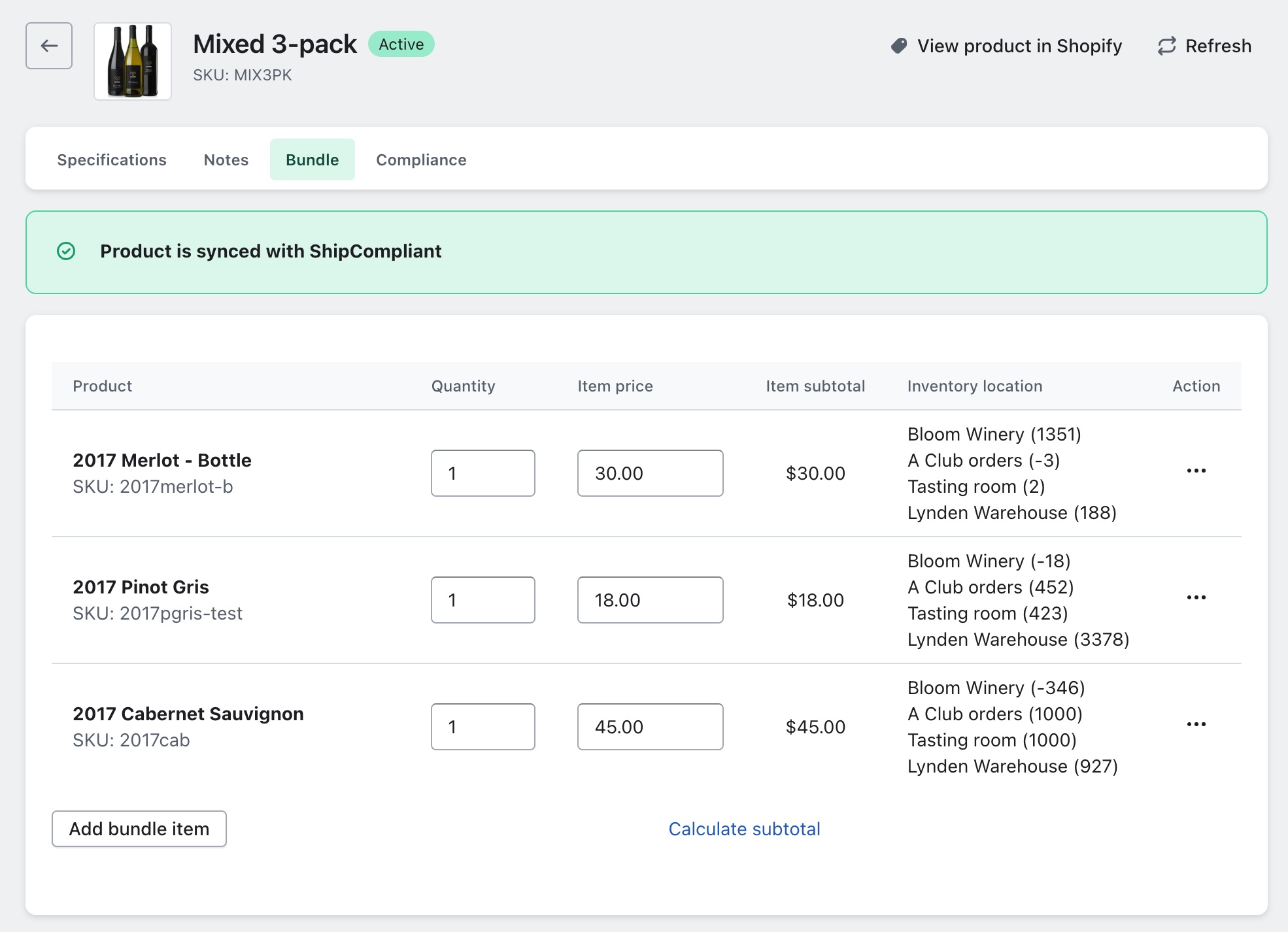Focus the Merlot quantity input field
Viewport: 1288px width, 932px height.
pyautogui.click(x=483, y=473)
